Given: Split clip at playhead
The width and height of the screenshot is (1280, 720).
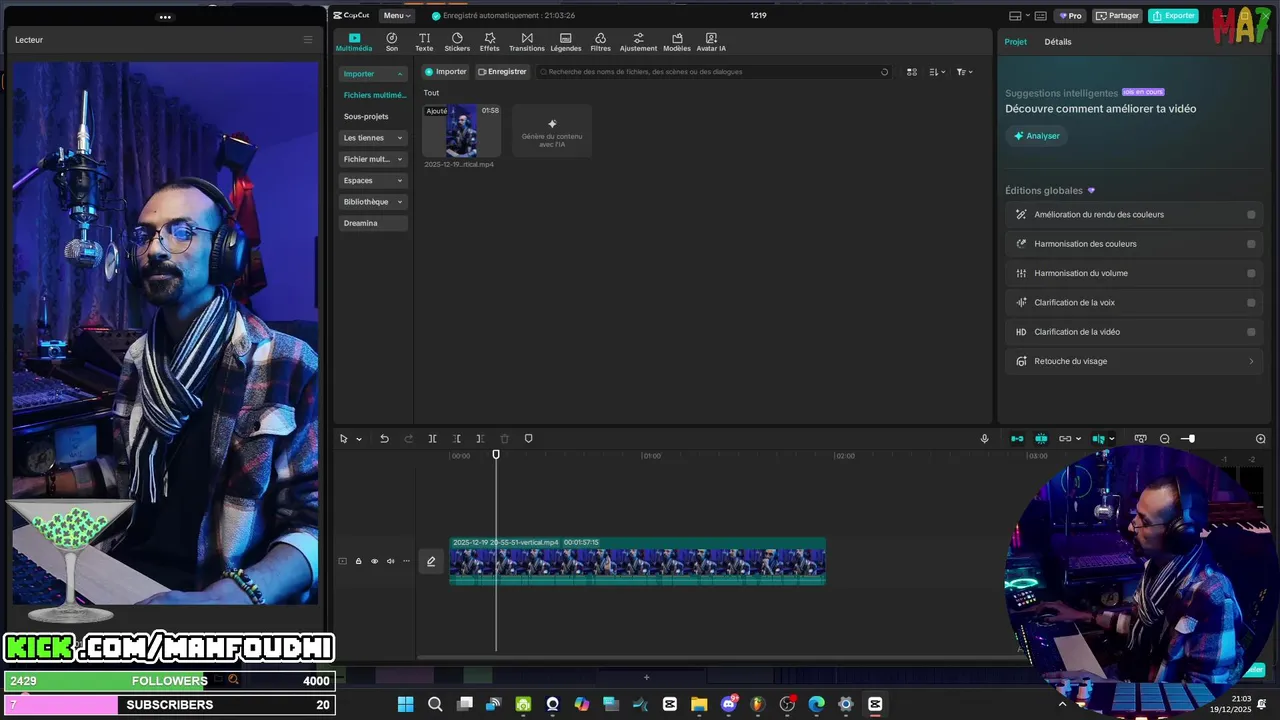Looking at the screenshot, I should (x=432, y=439).
